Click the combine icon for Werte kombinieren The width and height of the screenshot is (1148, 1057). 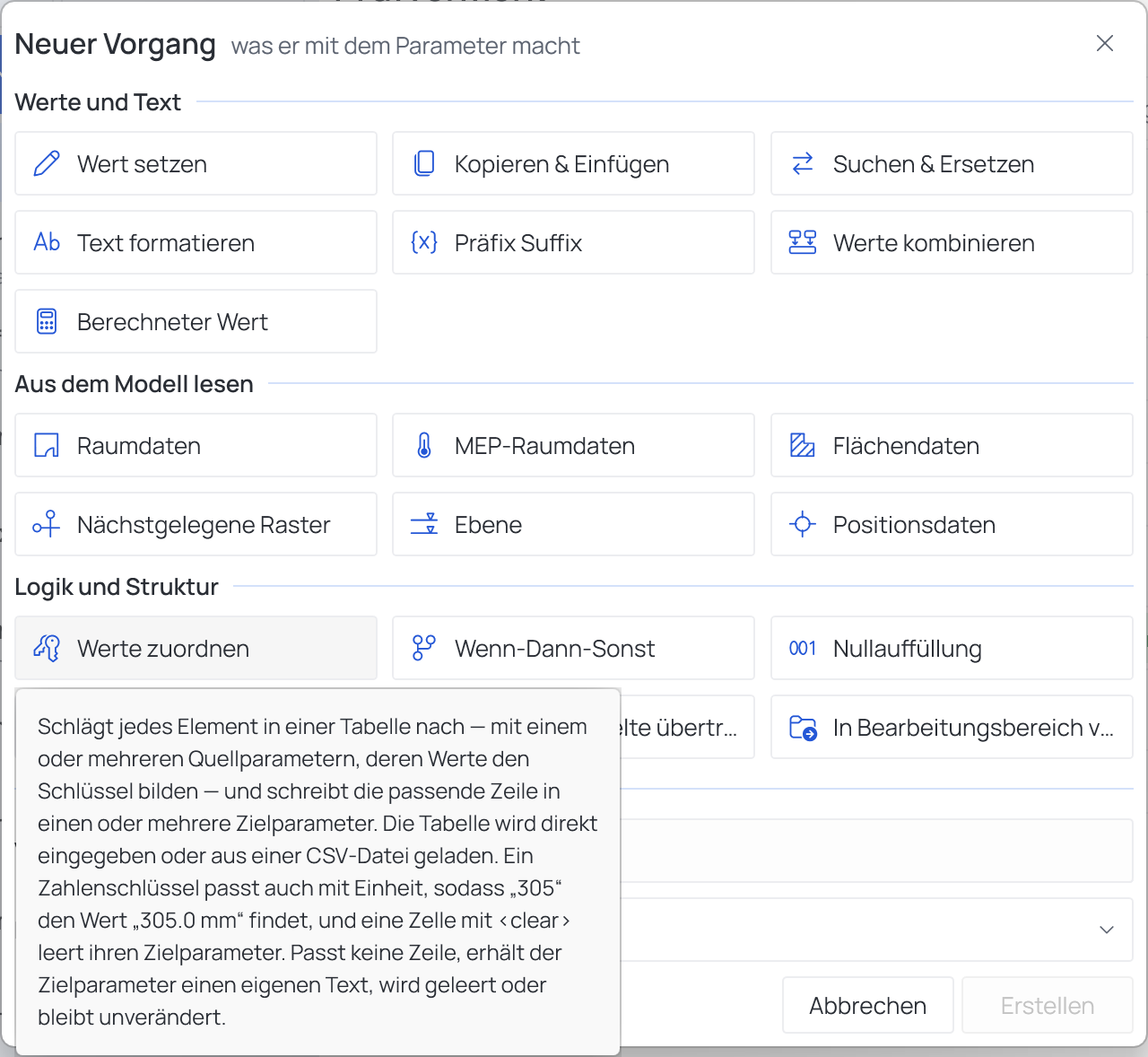coord(803,242)
